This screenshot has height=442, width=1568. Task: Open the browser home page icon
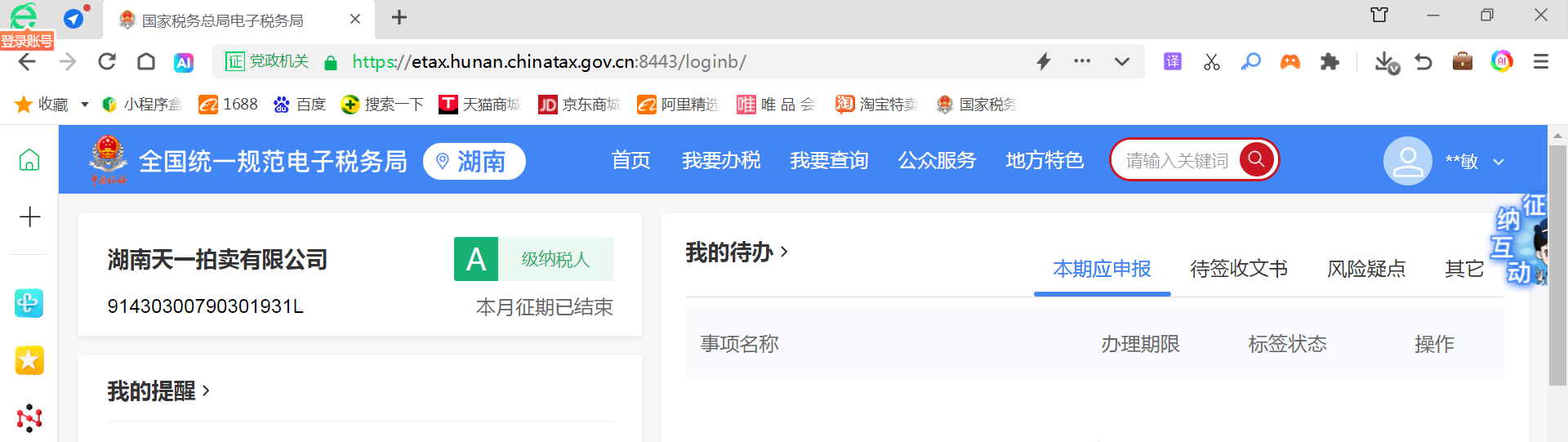(146, 62)
